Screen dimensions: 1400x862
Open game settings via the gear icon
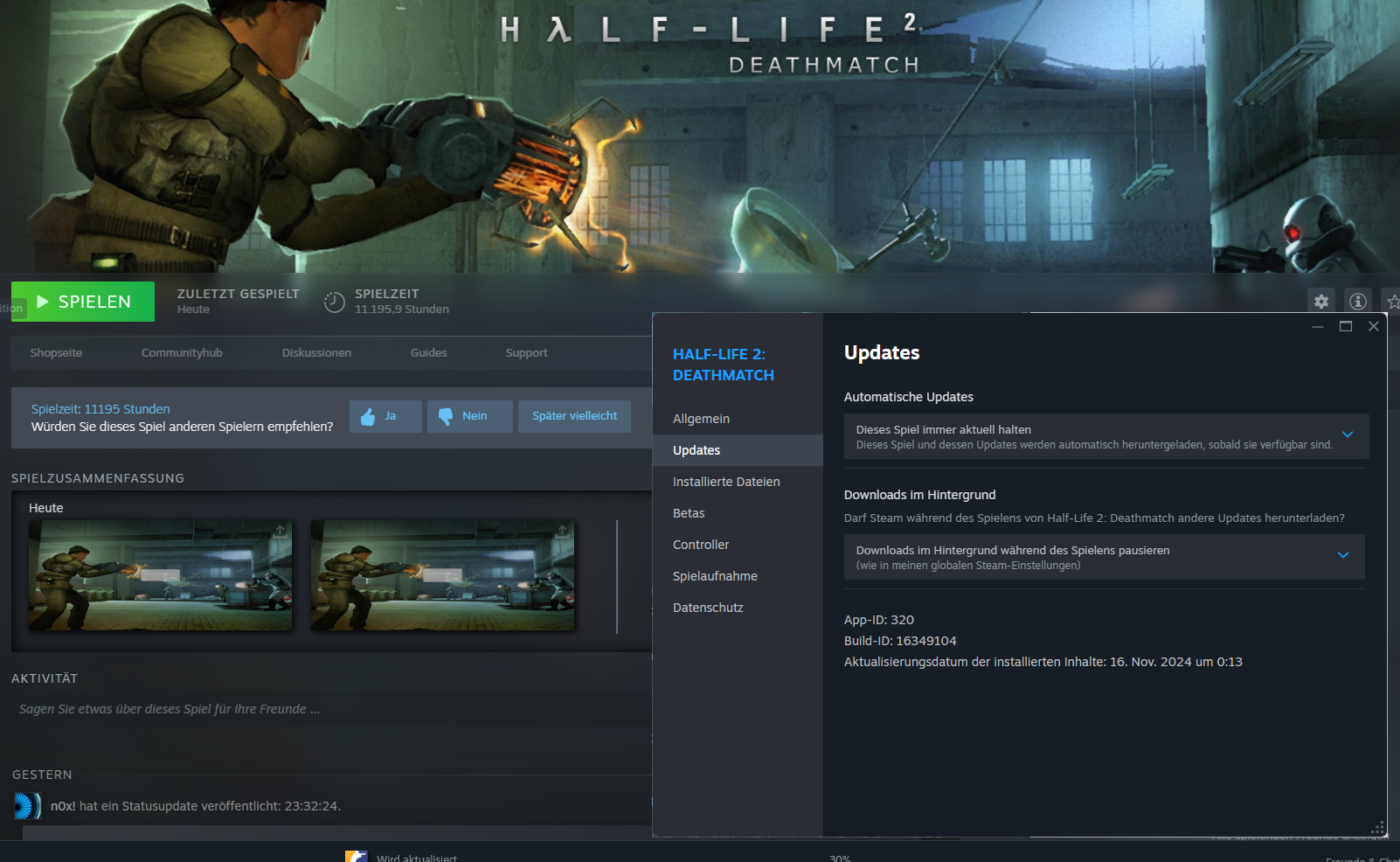[x=1321, y=302]
